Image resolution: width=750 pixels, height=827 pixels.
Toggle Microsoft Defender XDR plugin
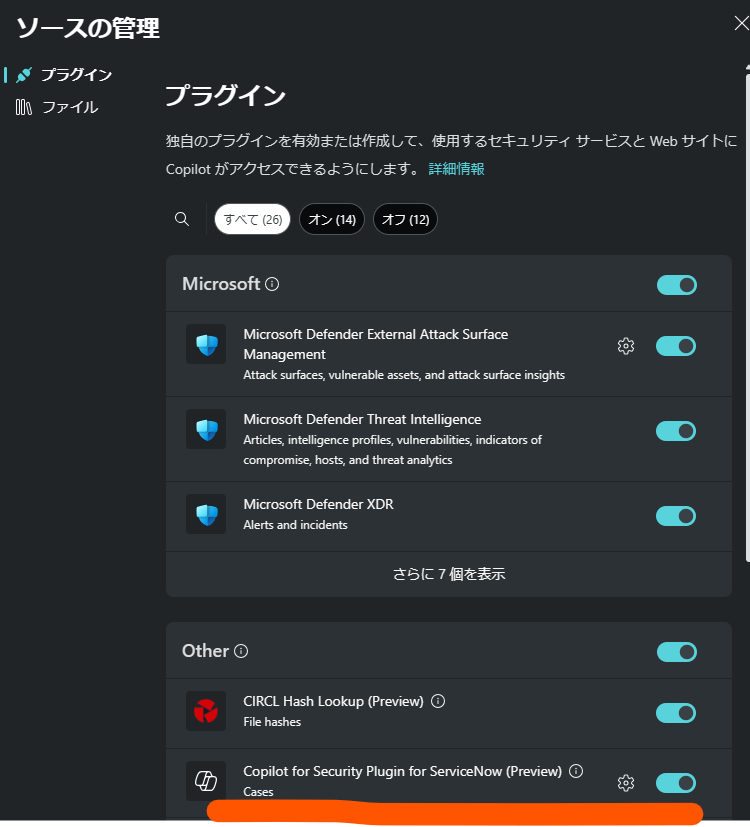point(676,516)
